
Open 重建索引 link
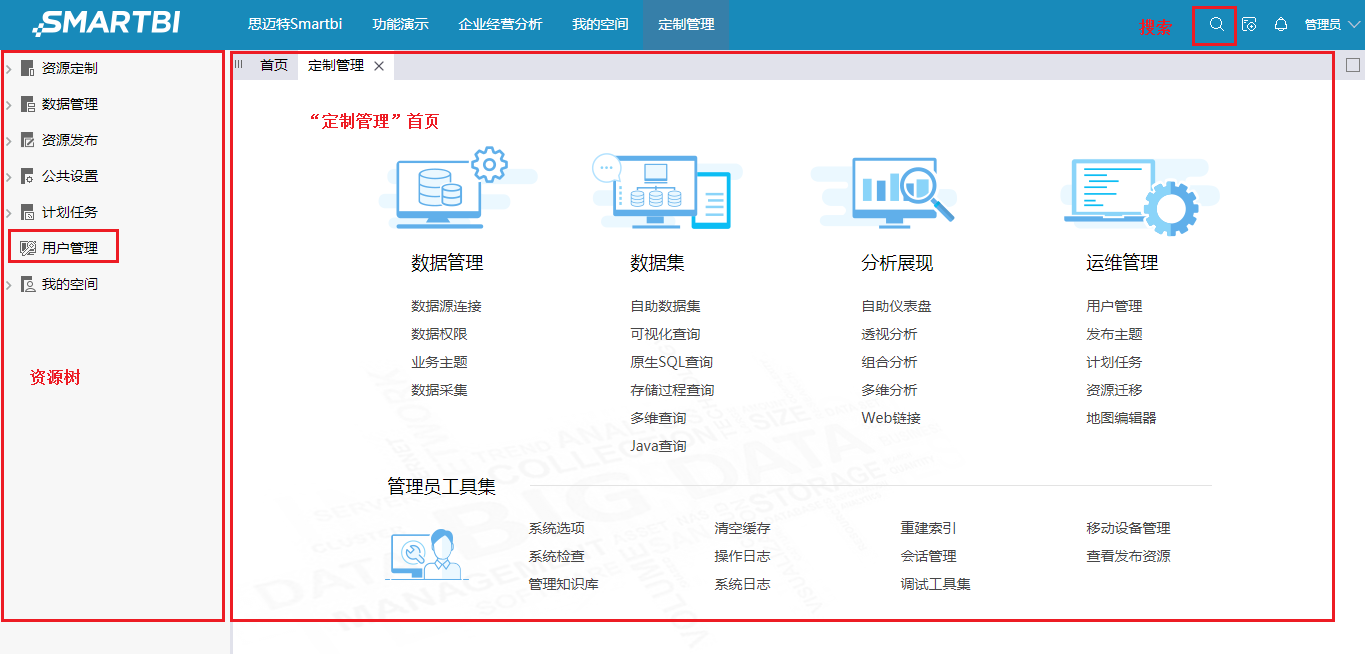[928, 528]
